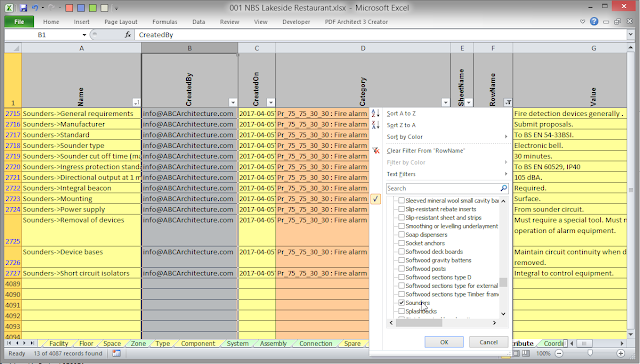Open the Name Box dropdown arrow
Screen dimensions: 640x364
click(x=84, y=35)
